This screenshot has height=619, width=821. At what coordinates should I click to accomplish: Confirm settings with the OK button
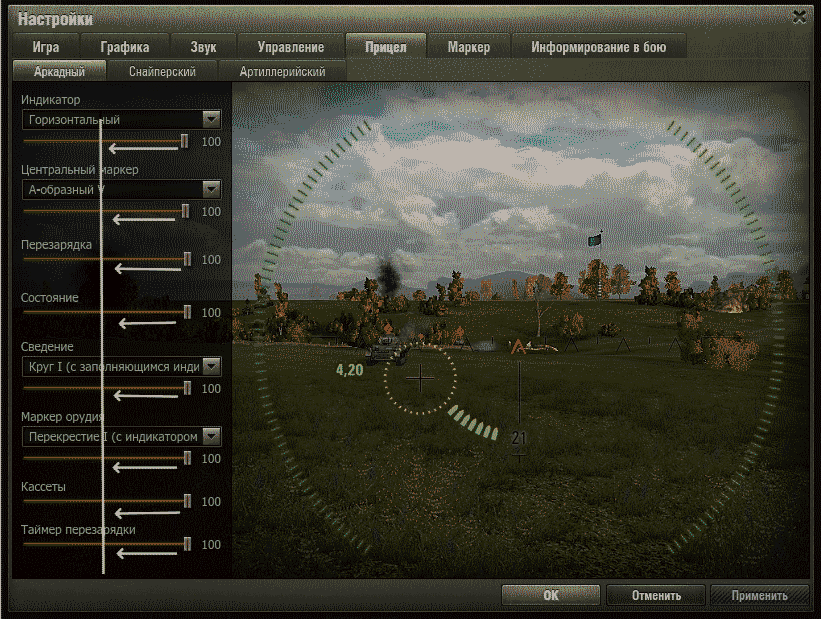pos(550,595)
